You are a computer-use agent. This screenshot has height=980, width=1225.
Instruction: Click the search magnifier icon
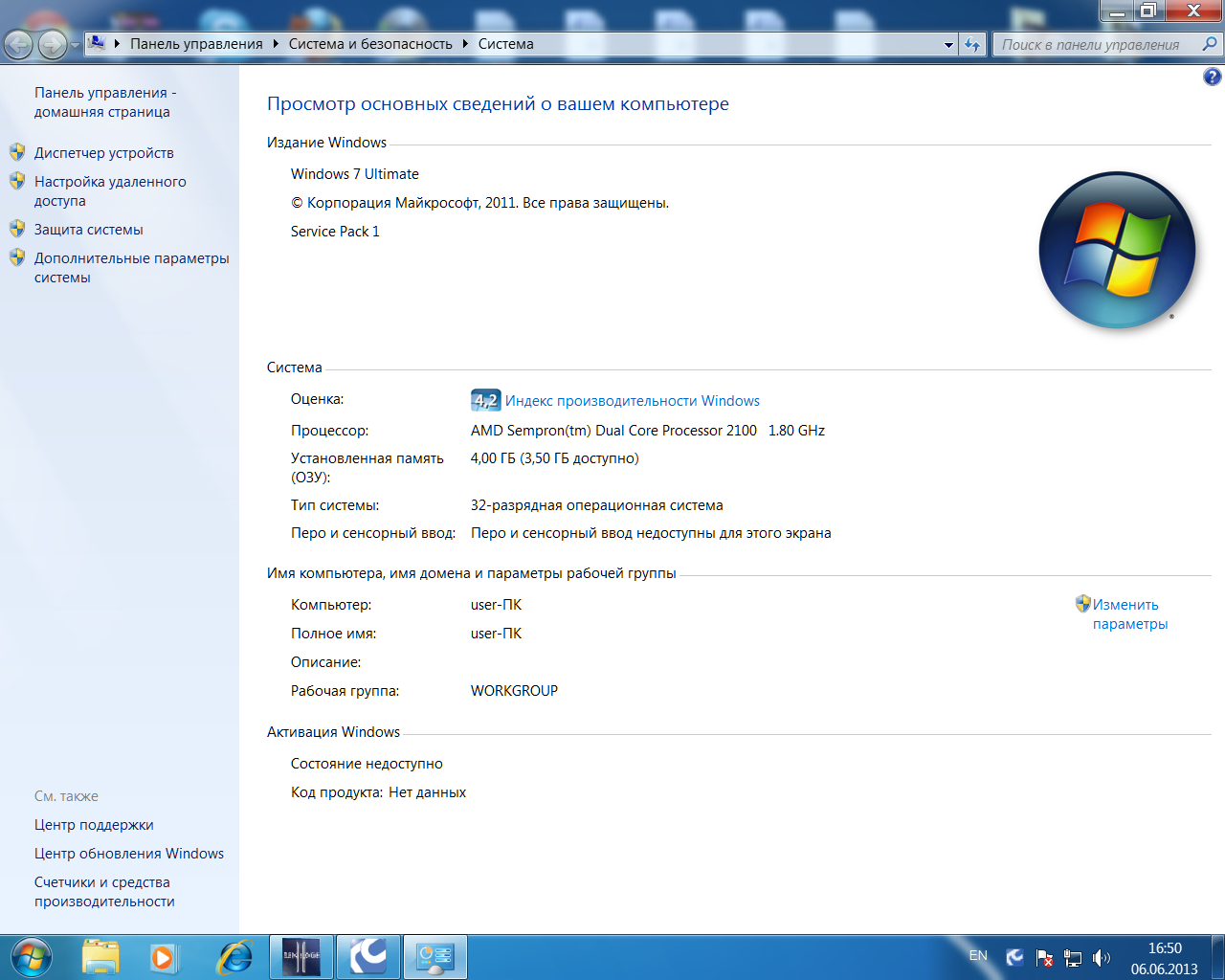tap(1210, 44)
